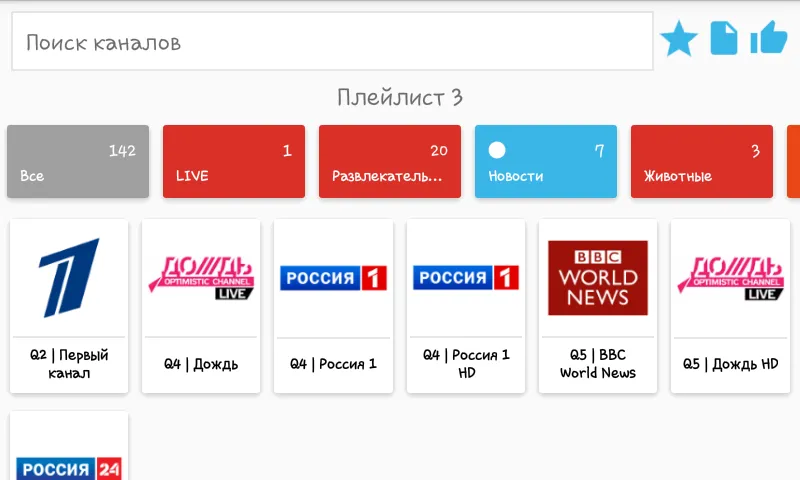Select the Новости category tile
The width and height of the screenshot is (800, 480).
pos(546,161)
